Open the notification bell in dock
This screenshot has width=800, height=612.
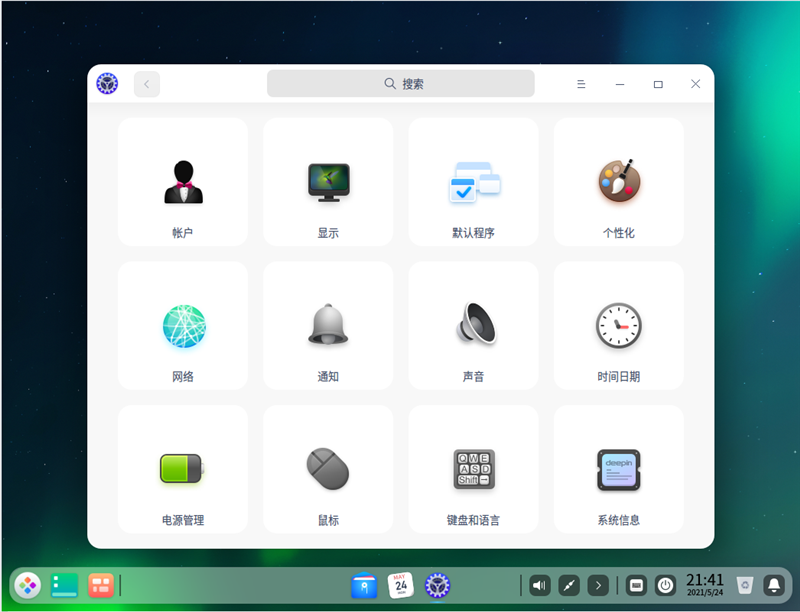tap(773, 585)
